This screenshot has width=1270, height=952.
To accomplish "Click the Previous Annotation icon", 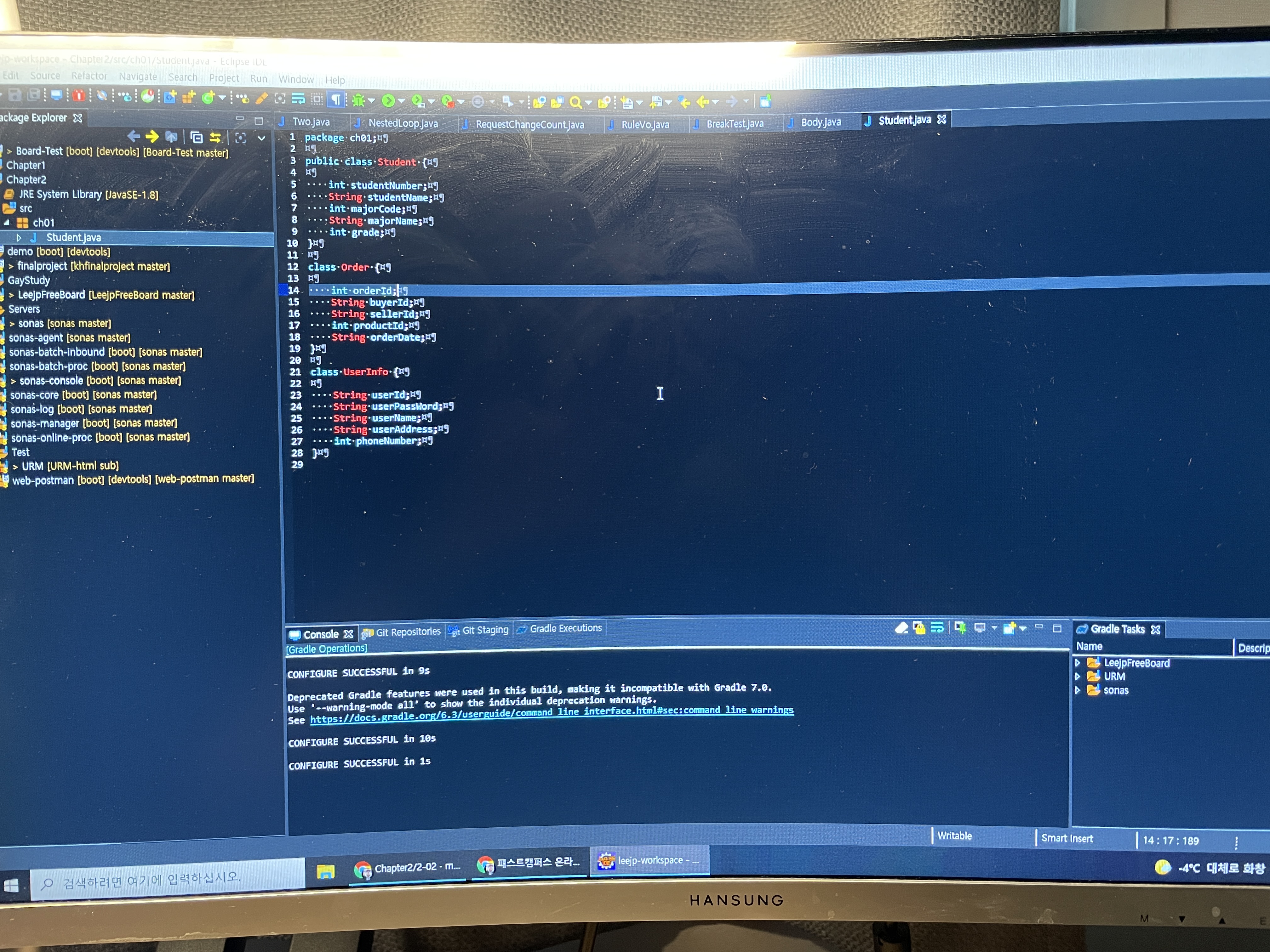I will click(x=657, y=103).
